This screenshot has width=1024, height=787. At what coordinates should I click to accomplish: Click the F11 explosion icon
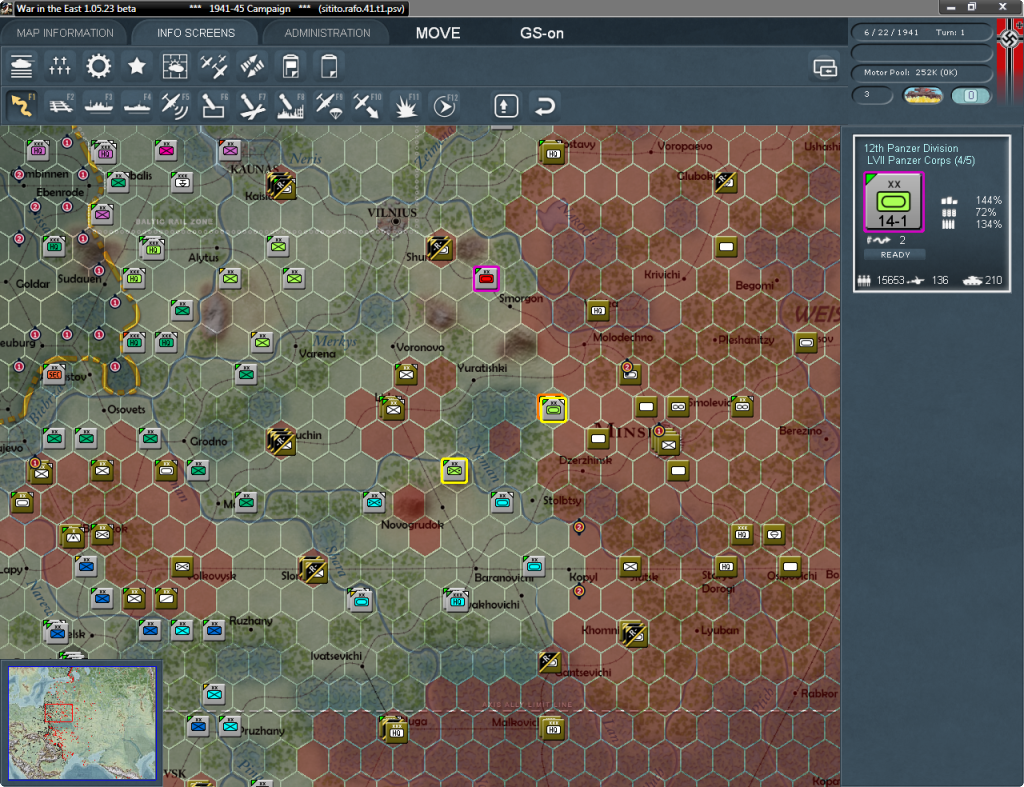point(406,105)
